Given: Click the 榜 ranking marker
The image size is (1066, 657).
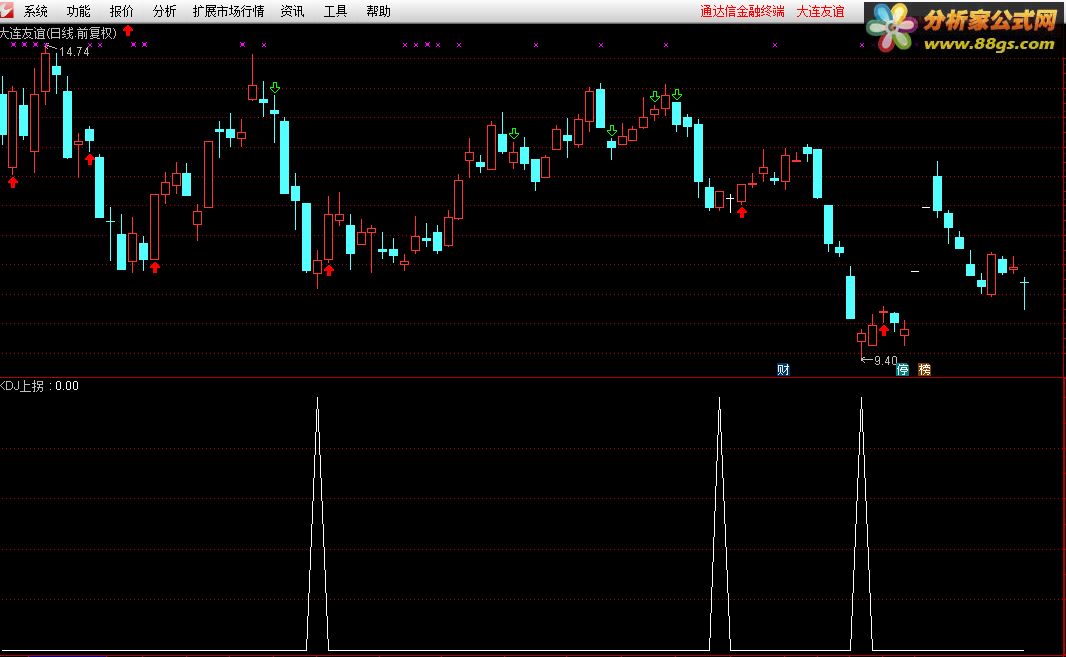Looking at the screenshot, I should 925,369.
